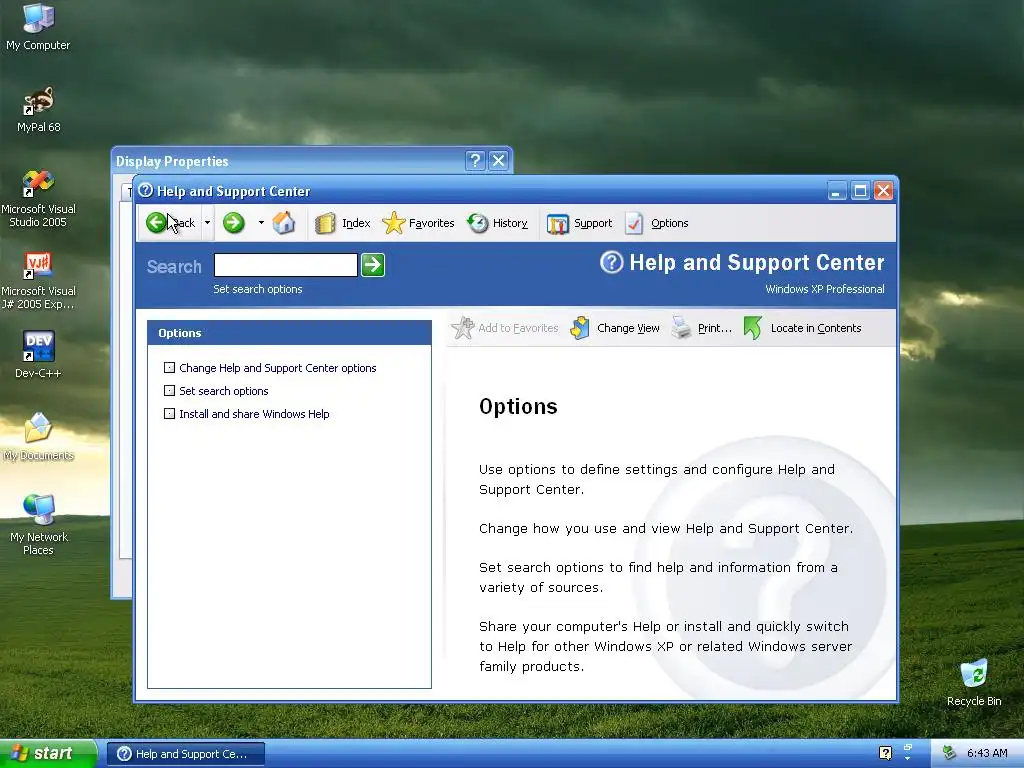Click the help question icon in taskbar
The width and height of the screenshot is (1024, 768).
[x=886, y=754]
